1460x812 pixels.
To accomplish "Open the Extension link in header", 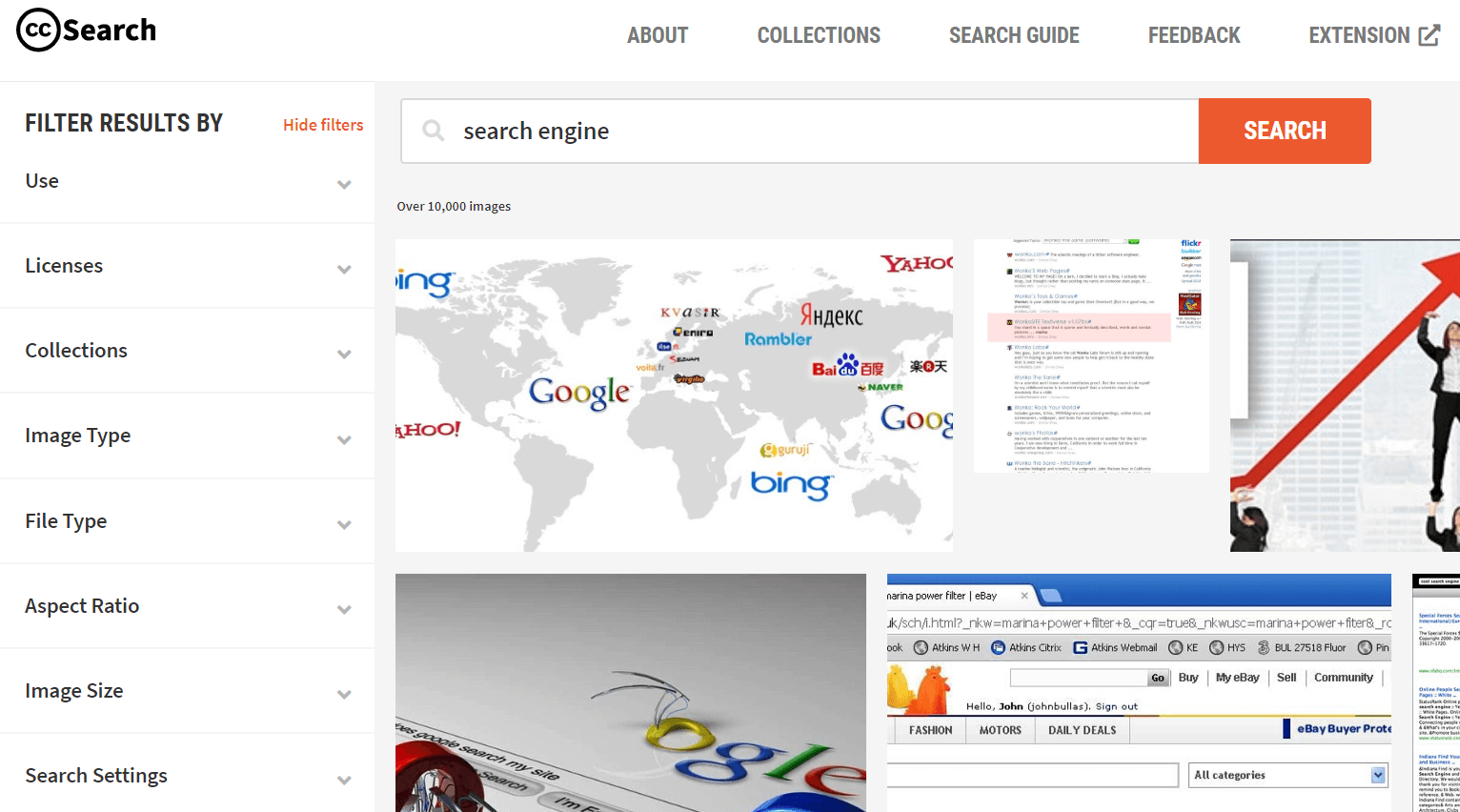I will point(1374,35).
